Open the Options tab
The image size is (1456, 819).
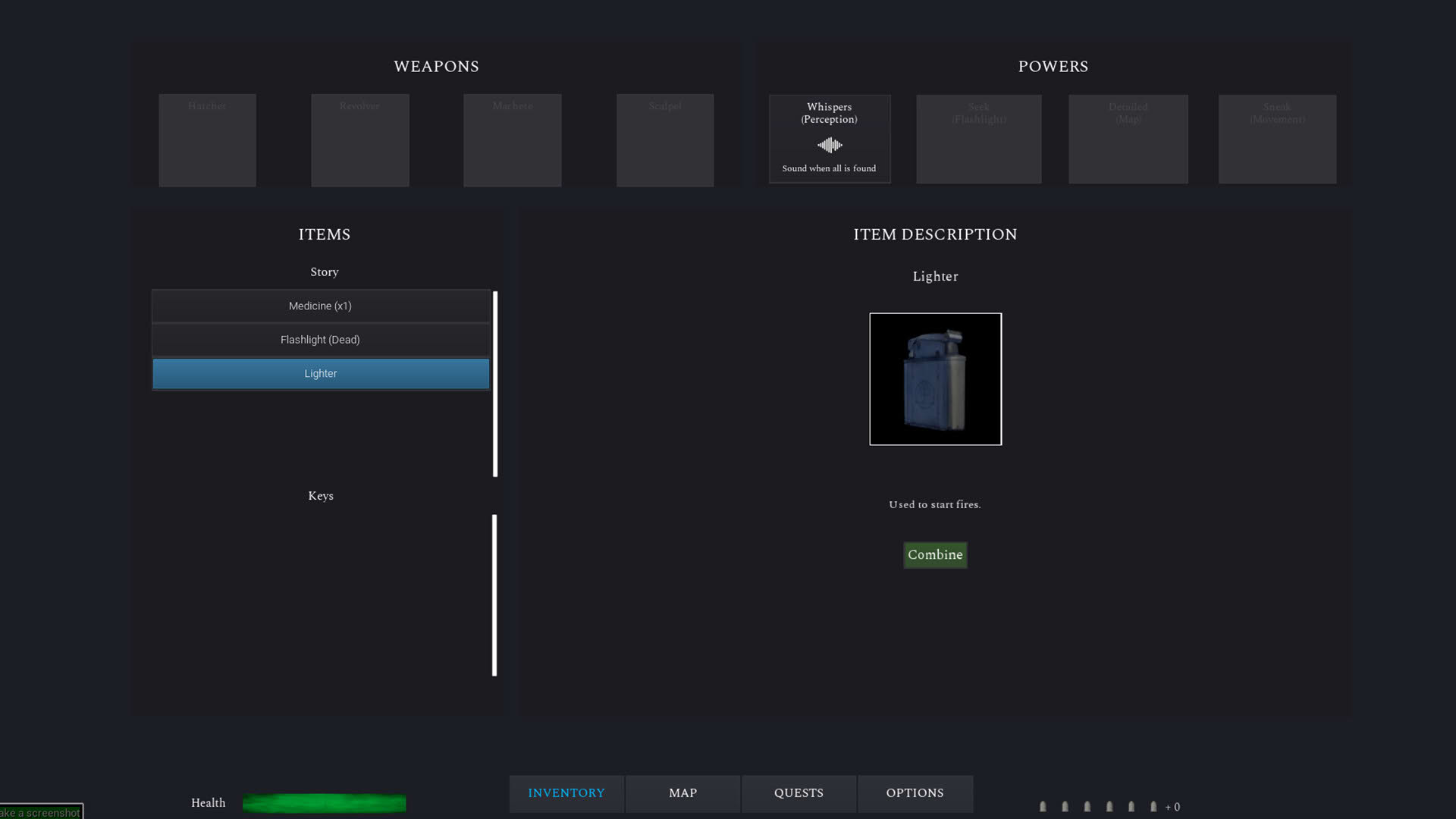[915, 793]
